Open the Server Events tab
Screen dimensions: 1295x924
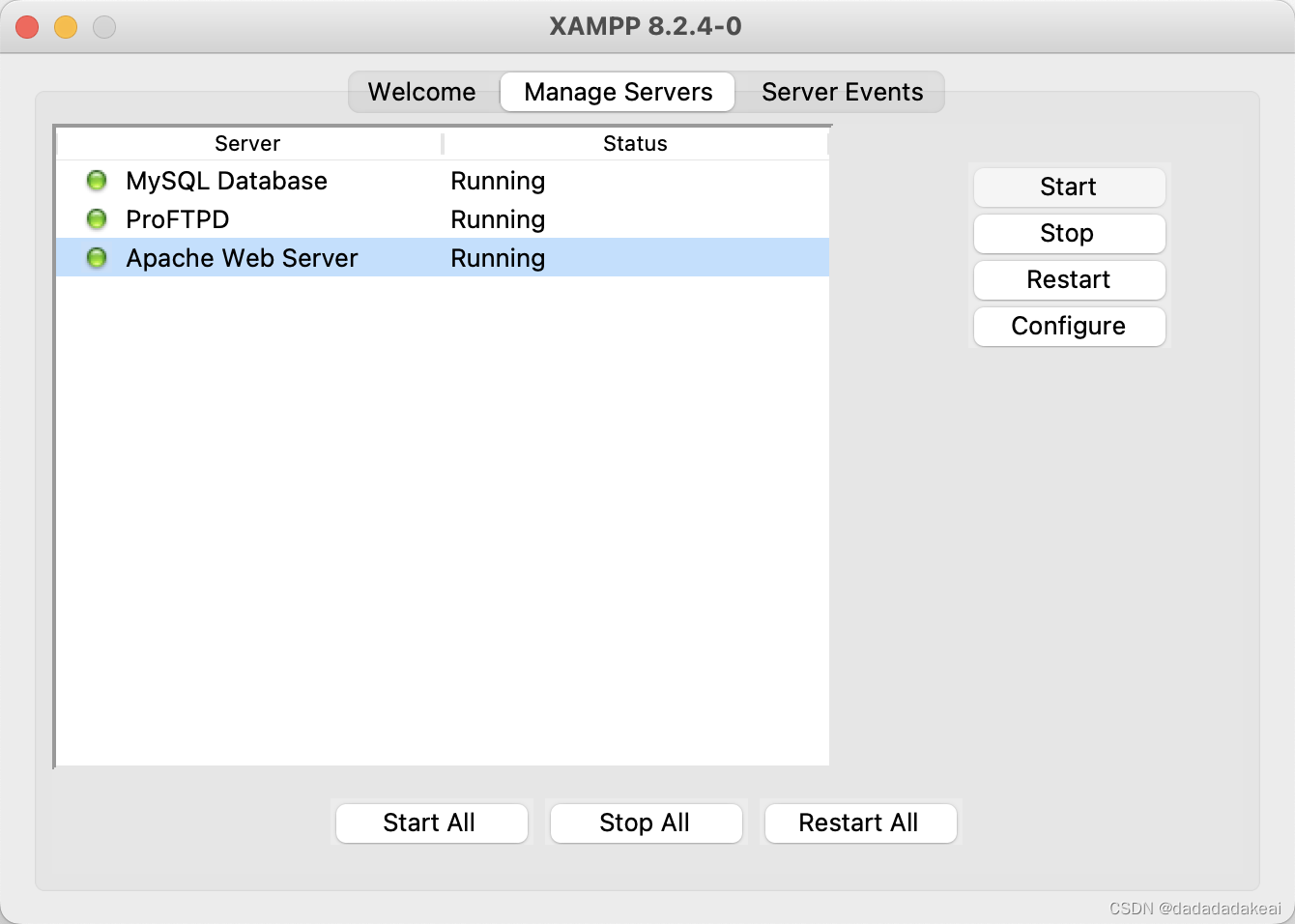point(842,92)
